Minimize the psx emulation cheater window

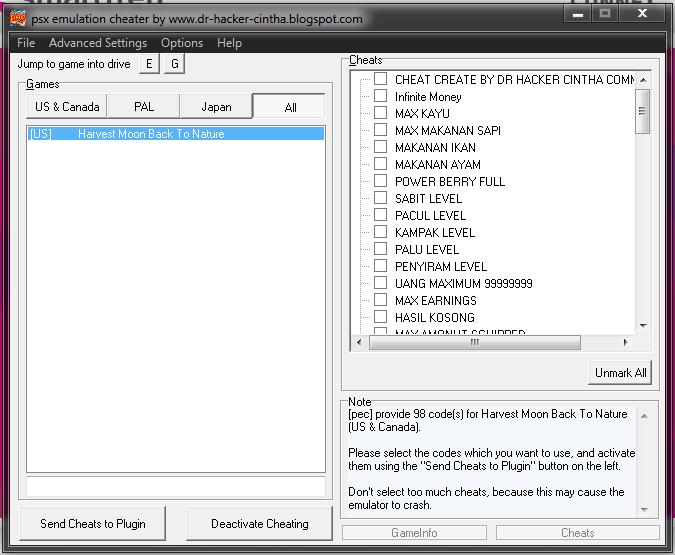(x=578, y=14)
